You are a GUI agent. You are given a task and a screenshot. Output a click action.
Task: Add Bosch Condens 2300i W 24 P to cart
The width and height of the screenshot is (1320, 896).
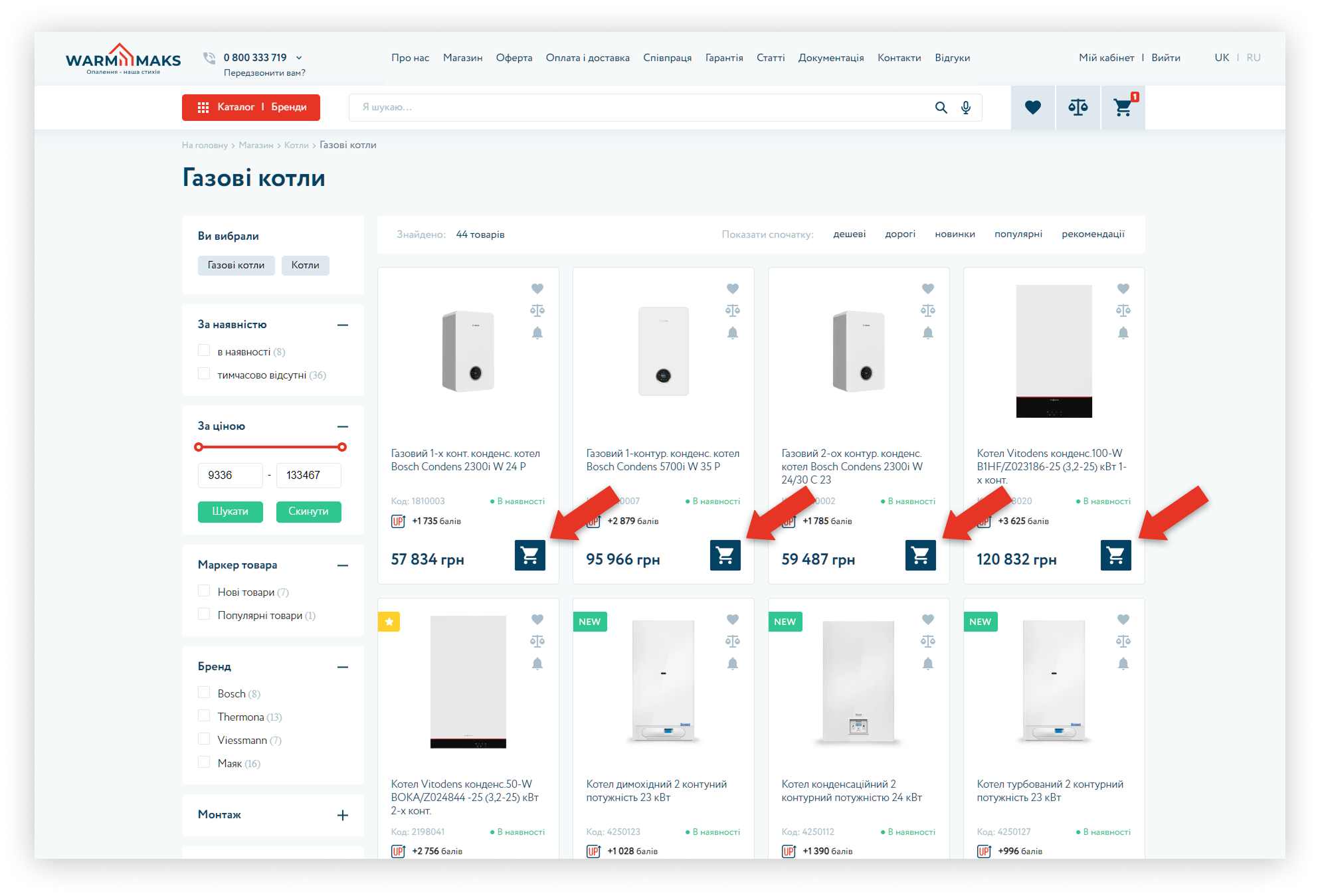530,555
